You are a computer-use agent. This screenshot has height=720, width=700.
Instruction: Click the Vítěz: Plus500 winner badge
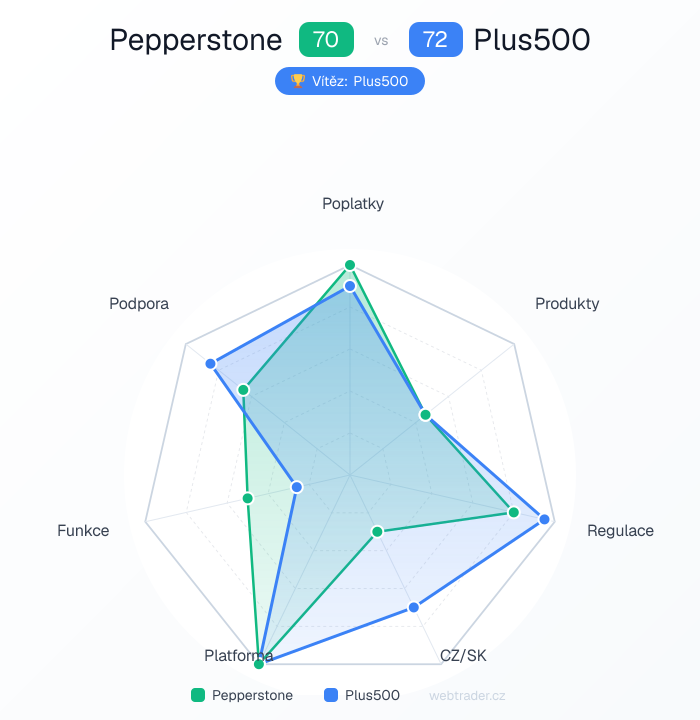tap(350, 81)
